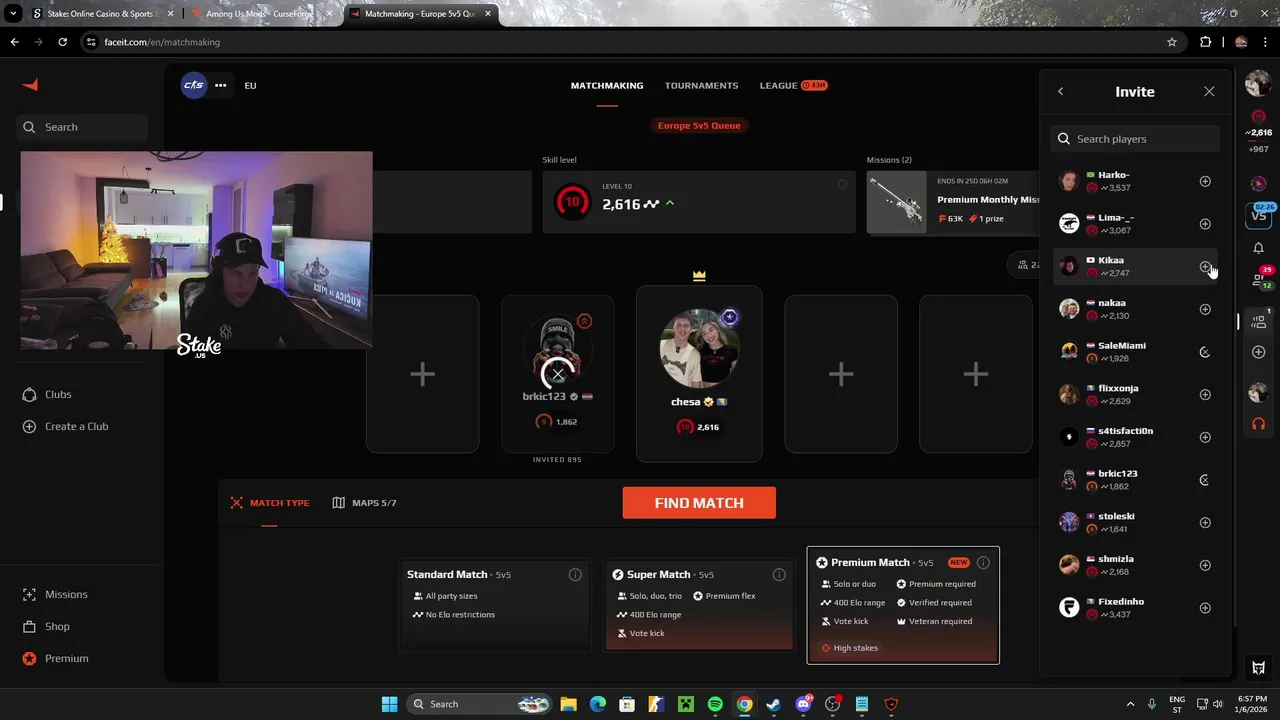Click the right rail plus circle icon
This screenshot has width=1280, height=720.
1259,352
